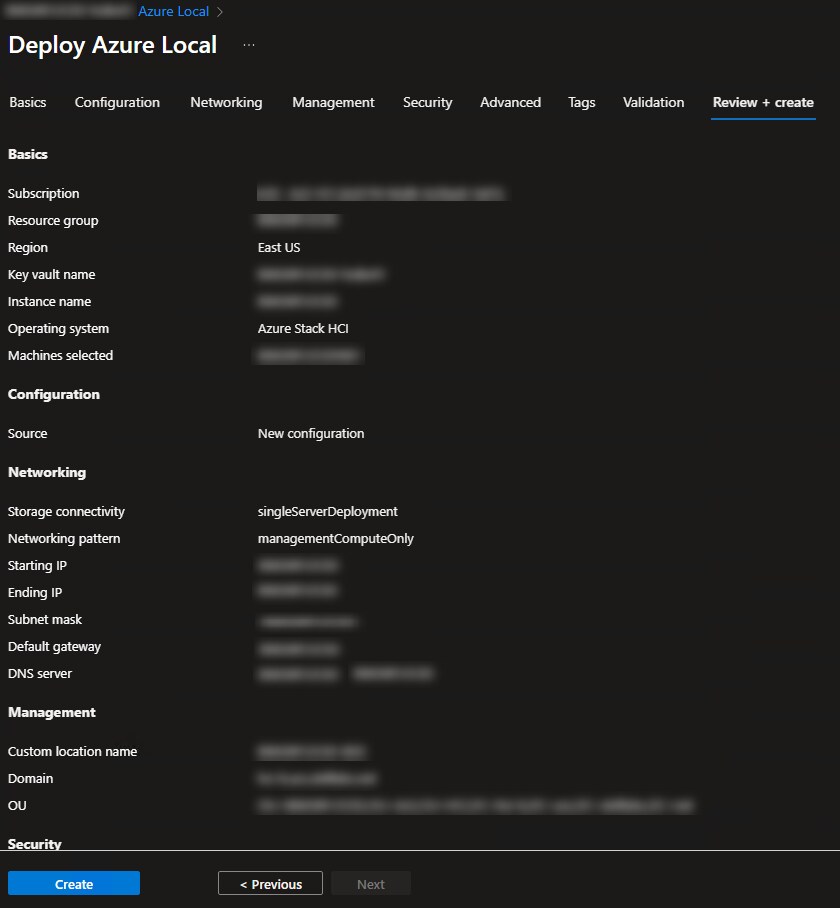The width and height of the screenshot is (840, 908).
Task: Select the Security tab
Action: point(427,102)
